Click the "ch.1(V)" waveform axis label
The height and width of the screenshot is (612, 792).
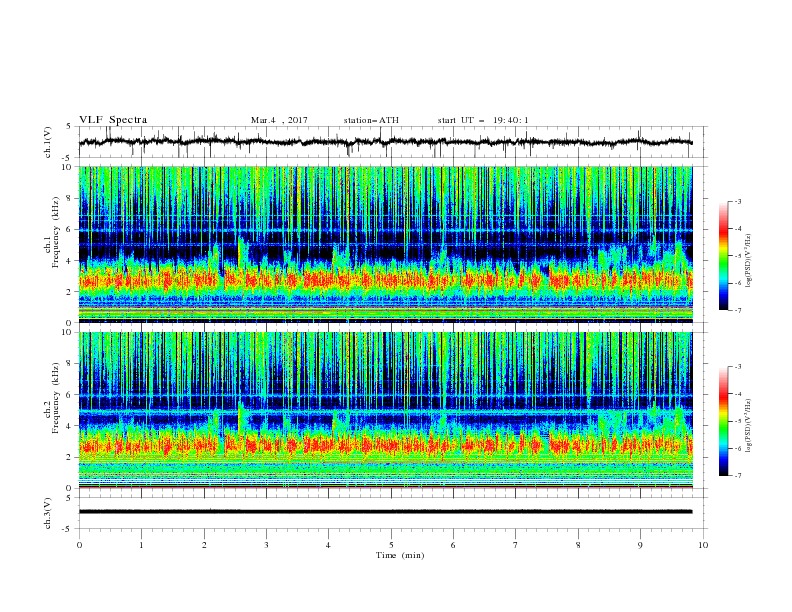click(48, 142)
